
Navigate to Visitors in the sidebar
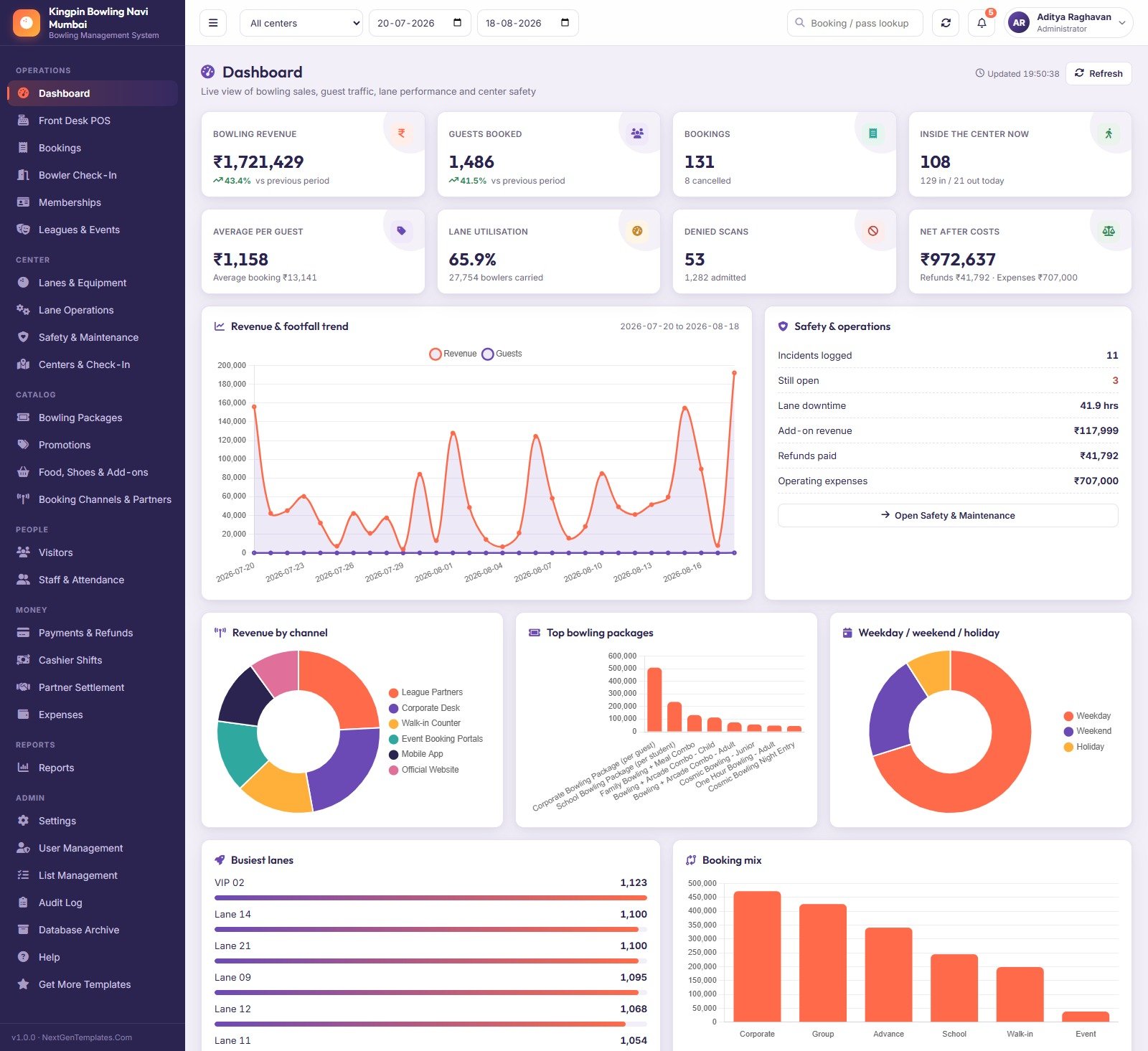coord(93,552)
